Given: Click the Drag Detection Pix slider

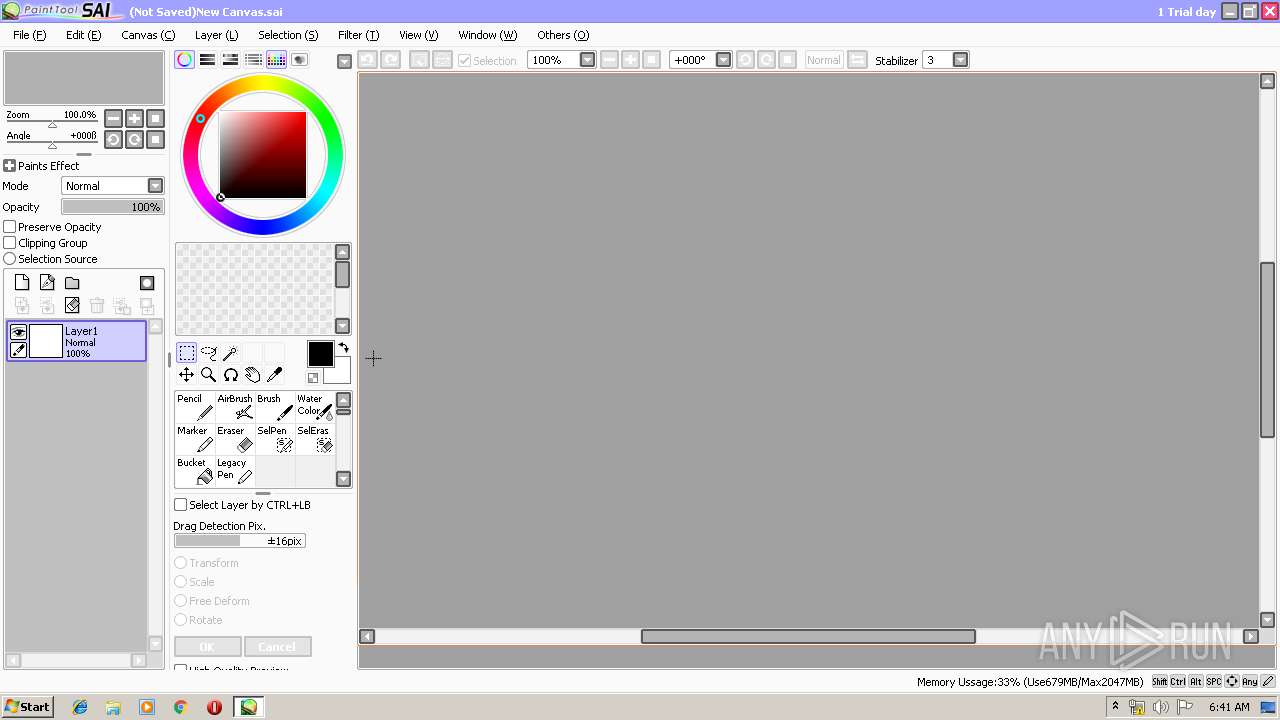Looking at the screenshot, I should 240,541.
